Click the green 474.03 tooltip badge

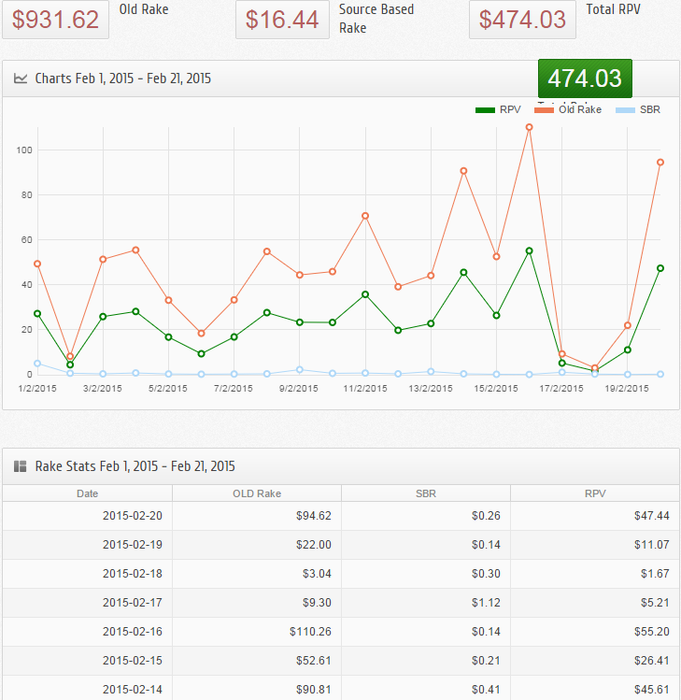[x=585, y=79]
